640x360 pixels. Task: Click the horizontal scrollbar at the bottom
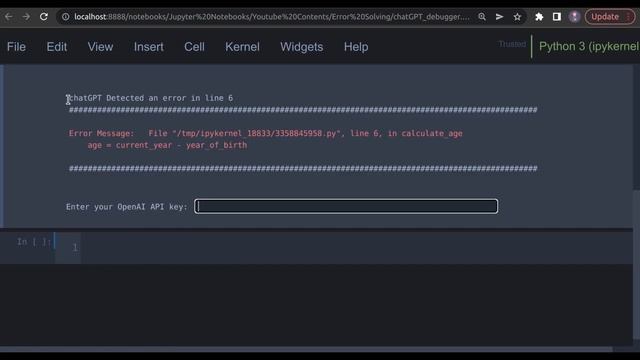306,349
